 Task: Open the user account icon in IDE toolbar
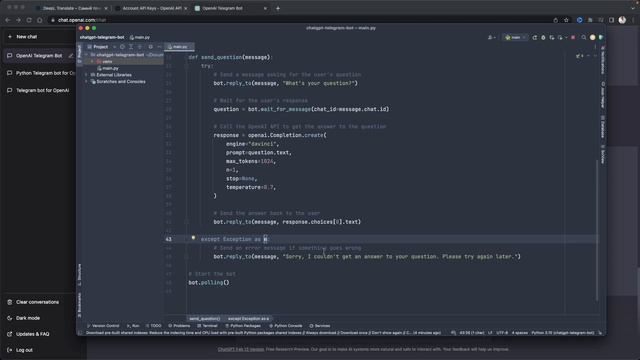coord(491,38)
